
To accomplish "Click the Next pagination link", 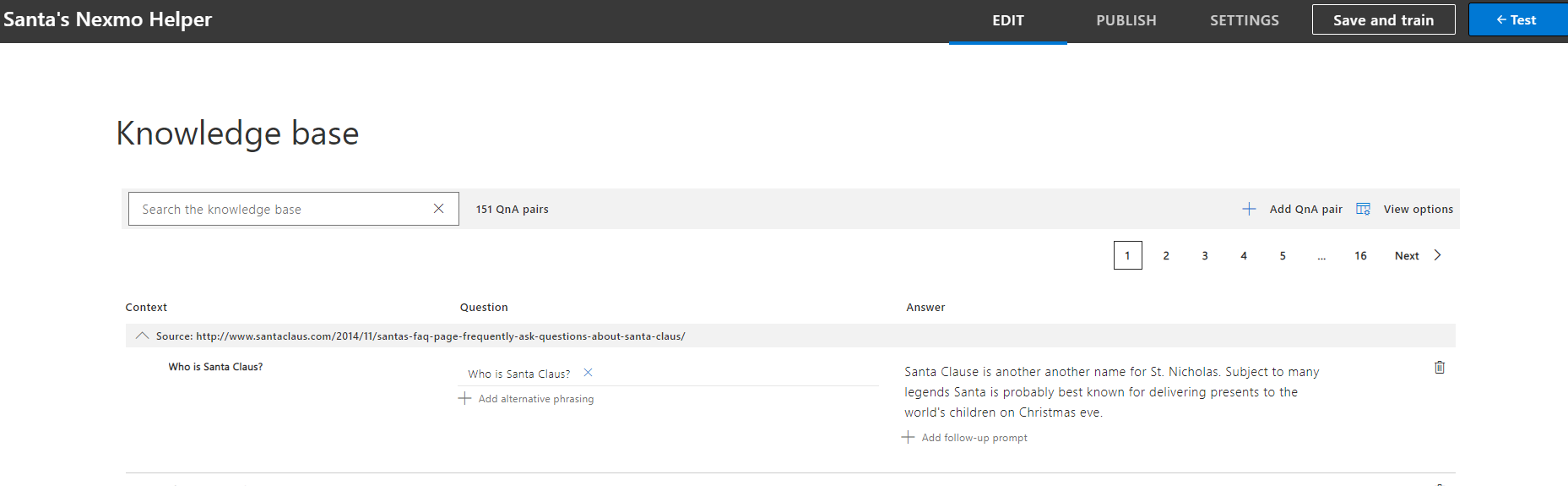I will 1407,255.
